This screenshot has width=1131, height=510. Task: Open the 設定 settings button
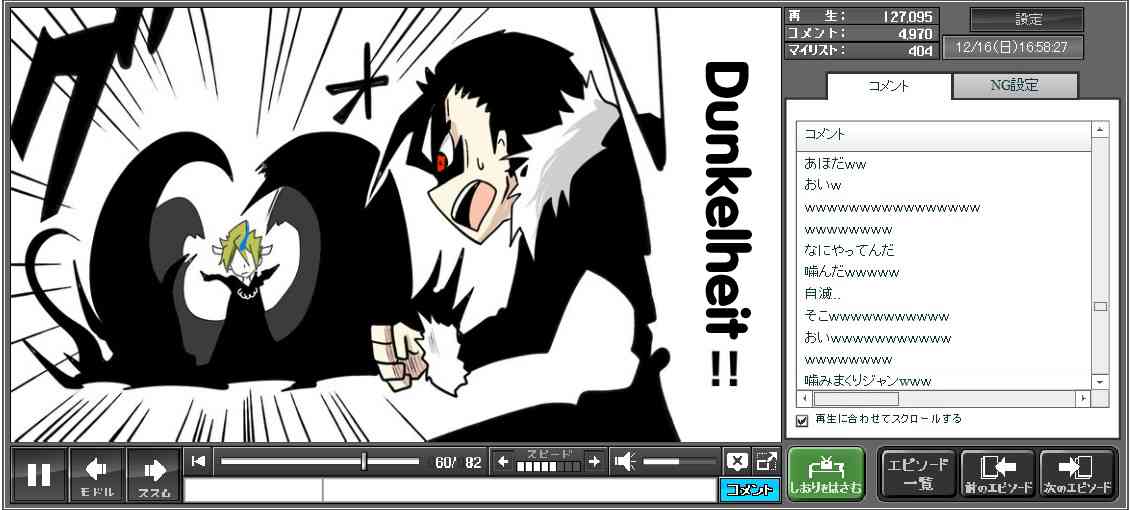point(1027,20)
